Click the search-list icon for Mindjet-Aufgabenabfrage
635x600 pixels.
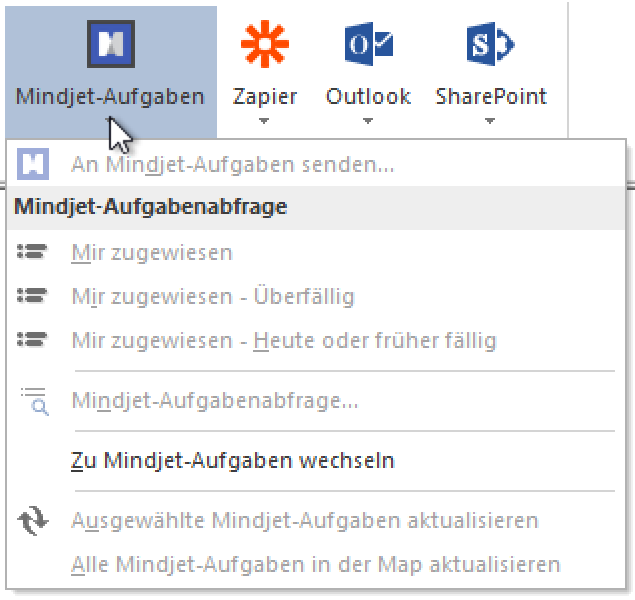(35, 401)
